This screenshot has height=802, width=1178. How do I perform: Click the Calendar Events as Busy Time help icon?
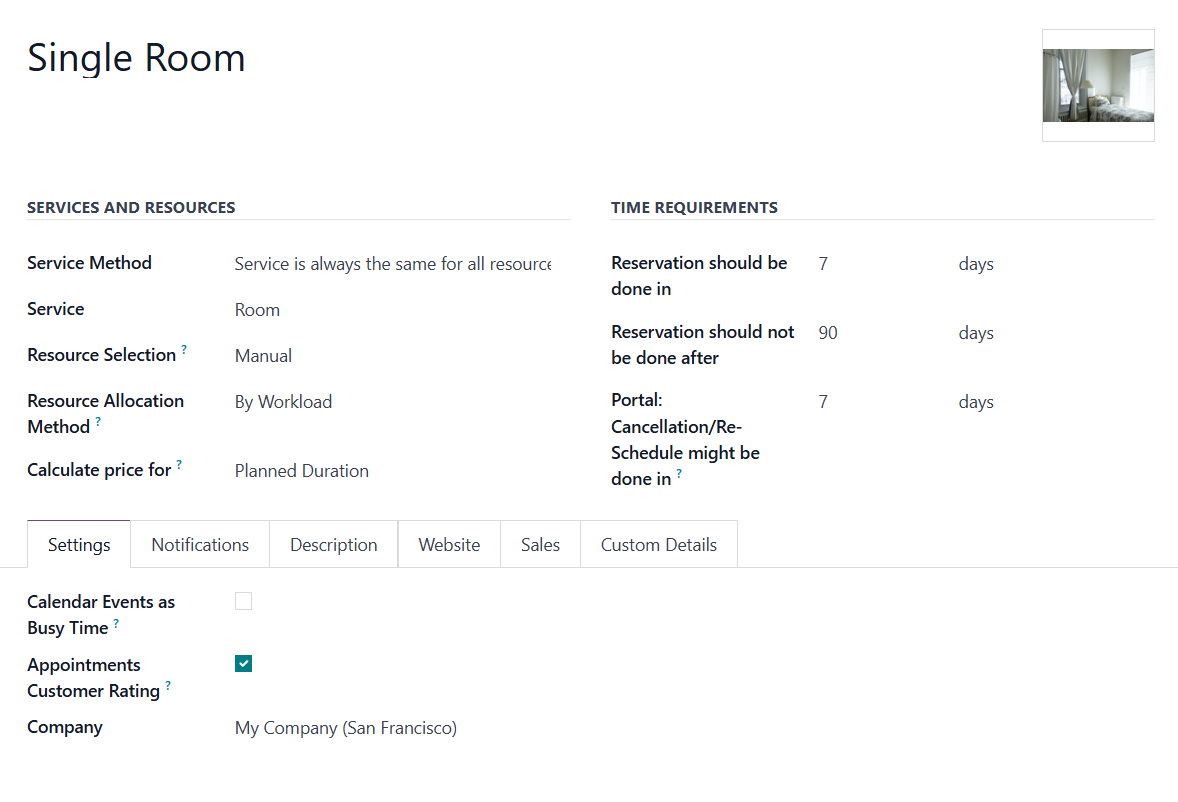tap(116, 623)
